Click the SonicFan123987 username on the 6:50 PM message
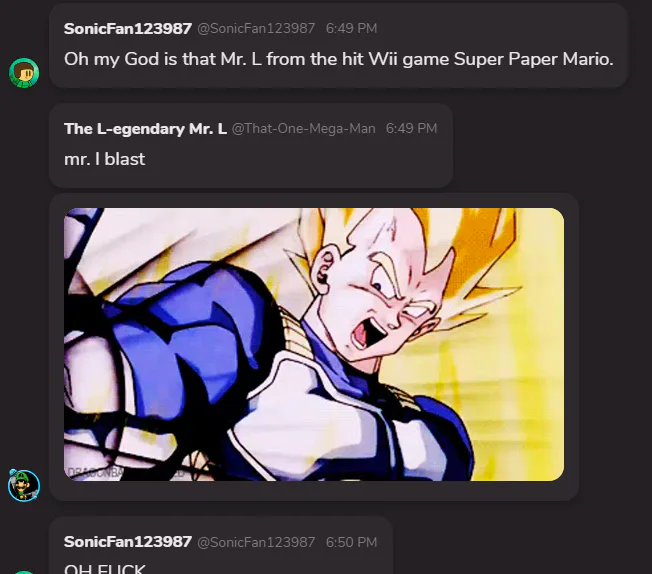Screen dimensions: 652x574 (x=128, y=542)
